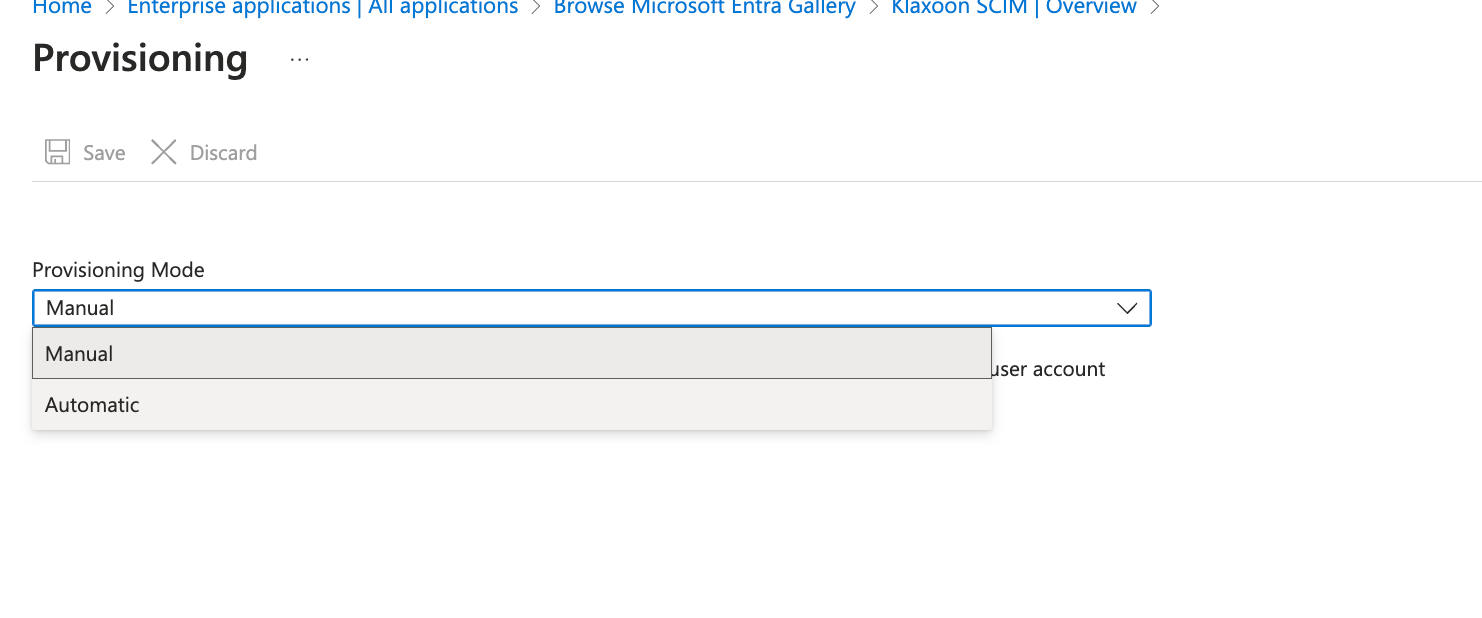
Task: Open Enterprise applications | All applications breadcrumb
Action: [323, 8]
